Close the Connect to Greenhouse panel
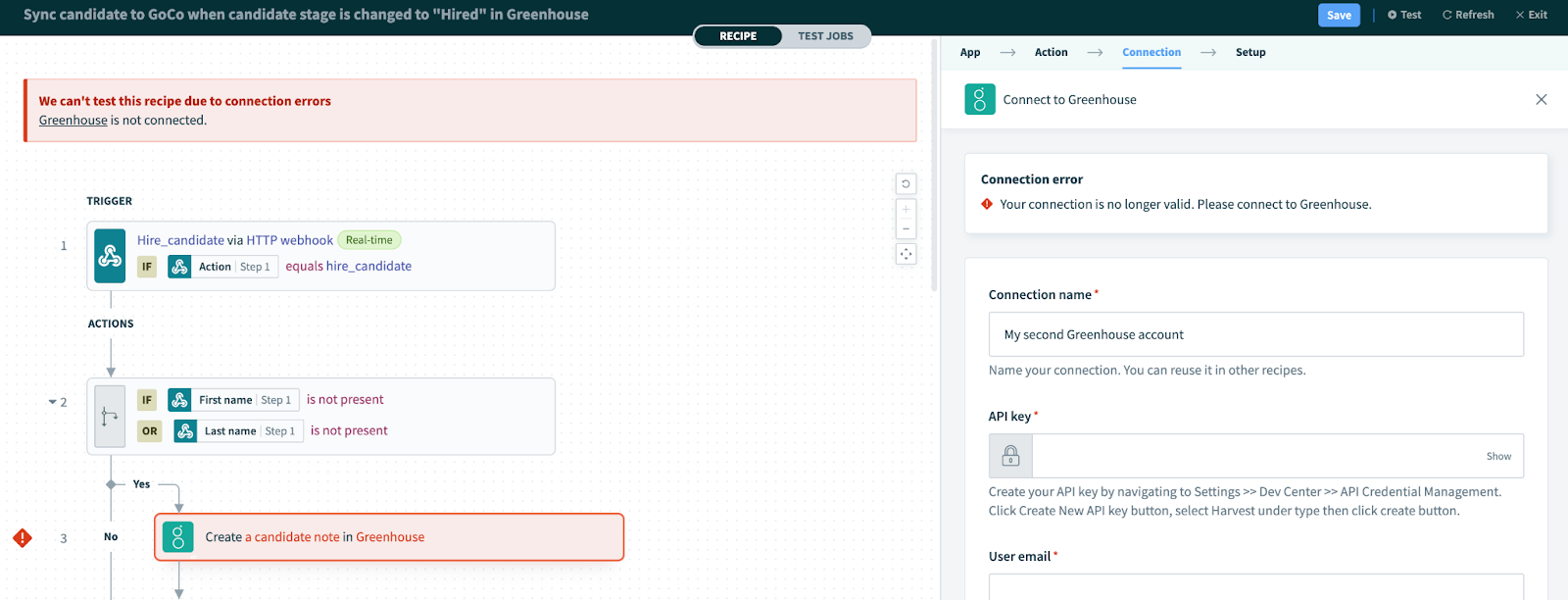Screen dimensions: 1568x600 point(1542,99)
